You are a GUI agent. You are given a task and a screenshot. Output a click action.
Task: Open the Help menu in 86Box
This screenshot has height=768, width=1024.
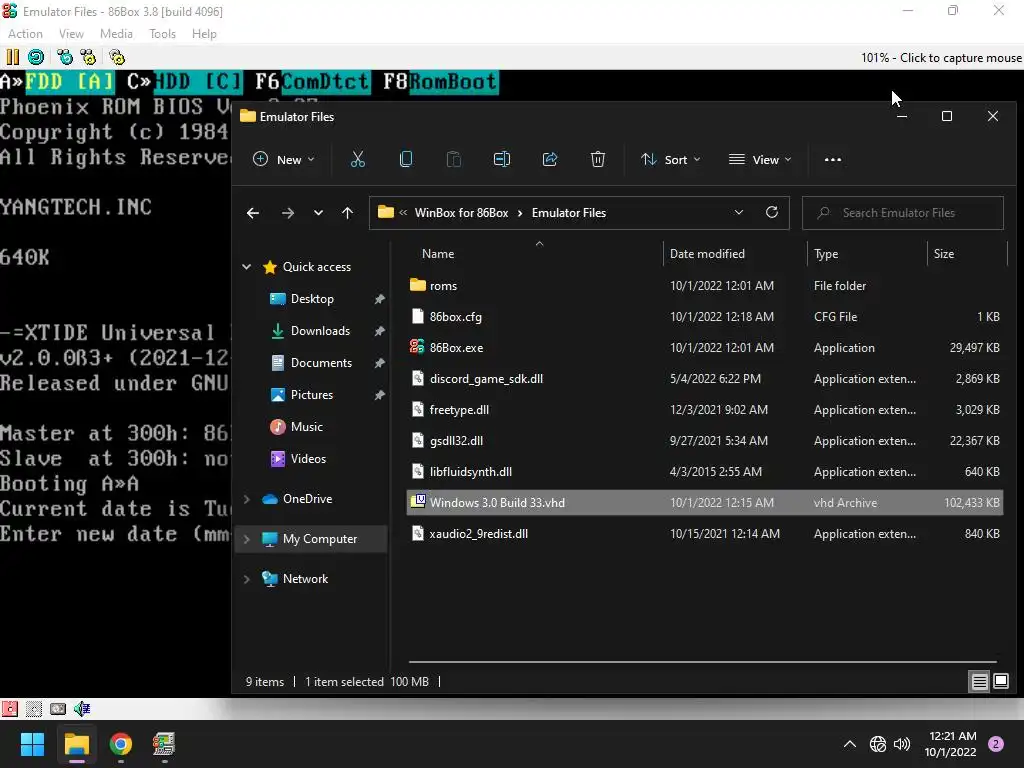pos(204,34)
